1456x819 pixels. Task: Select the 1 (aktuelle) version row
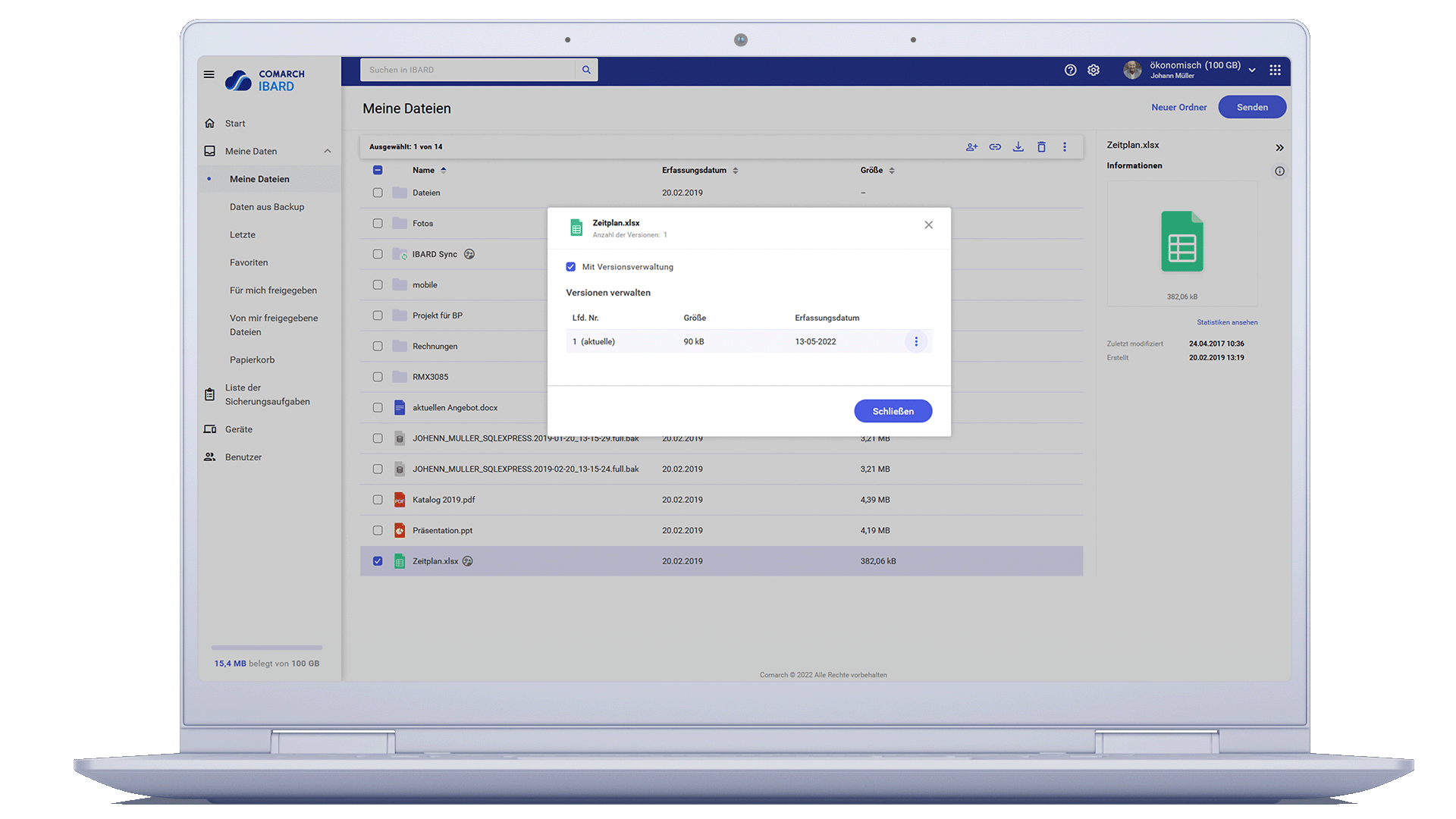pyautogui.click(x=748, y=342)
